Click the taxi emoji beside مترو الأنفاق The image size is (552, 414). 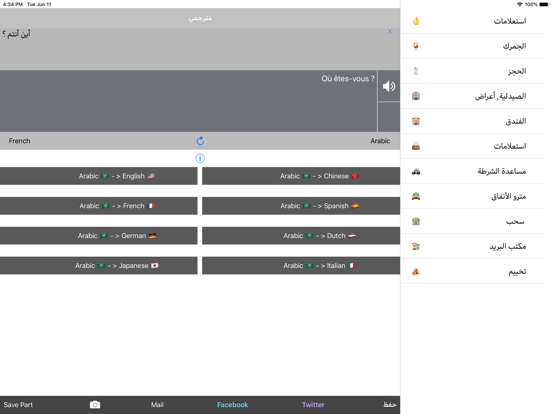click(416, 196)
